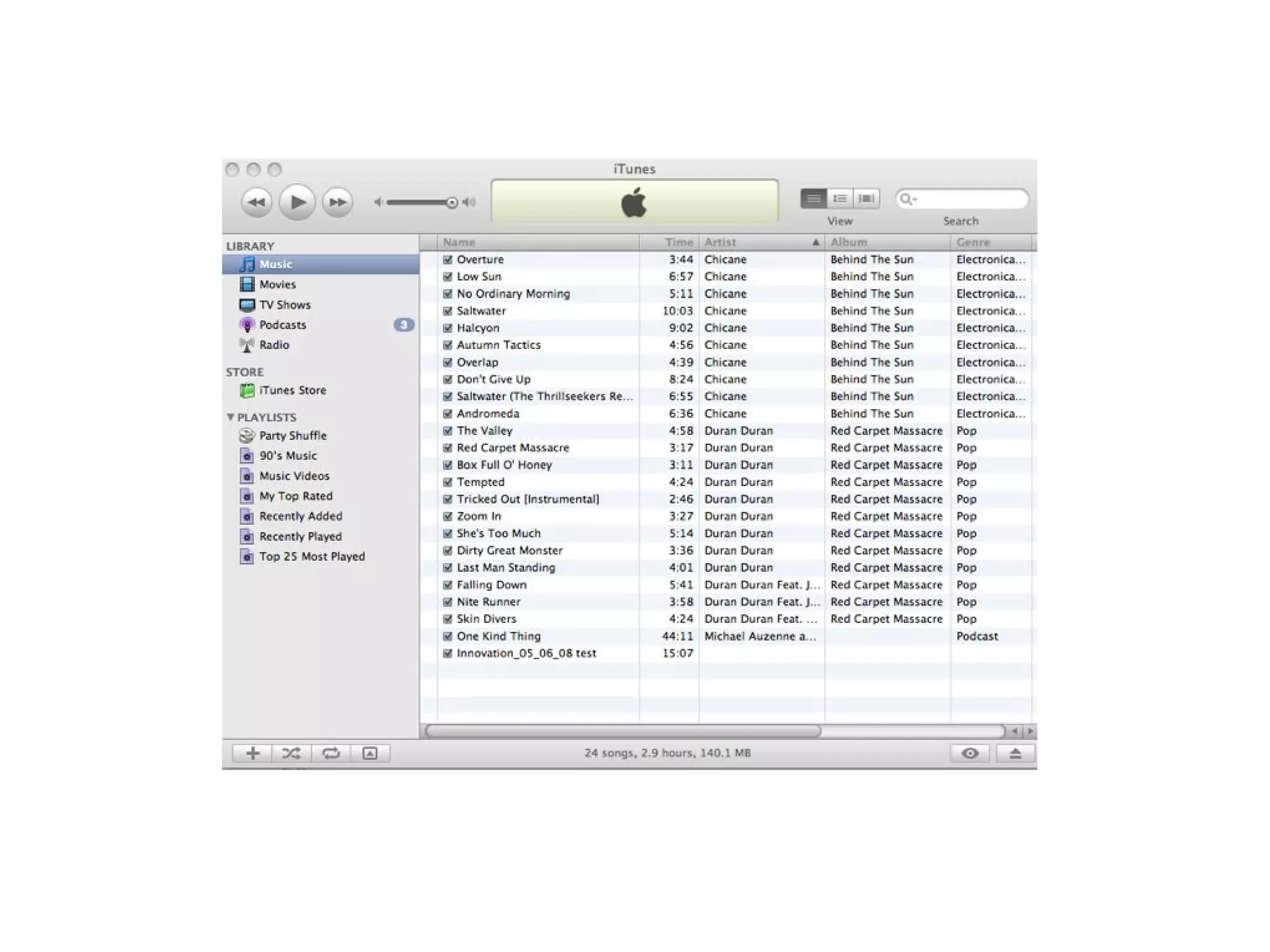Uncheck the Overture song checkbox
The height and width of the screenshot is (952, 1270).
(x=448, y=260)
